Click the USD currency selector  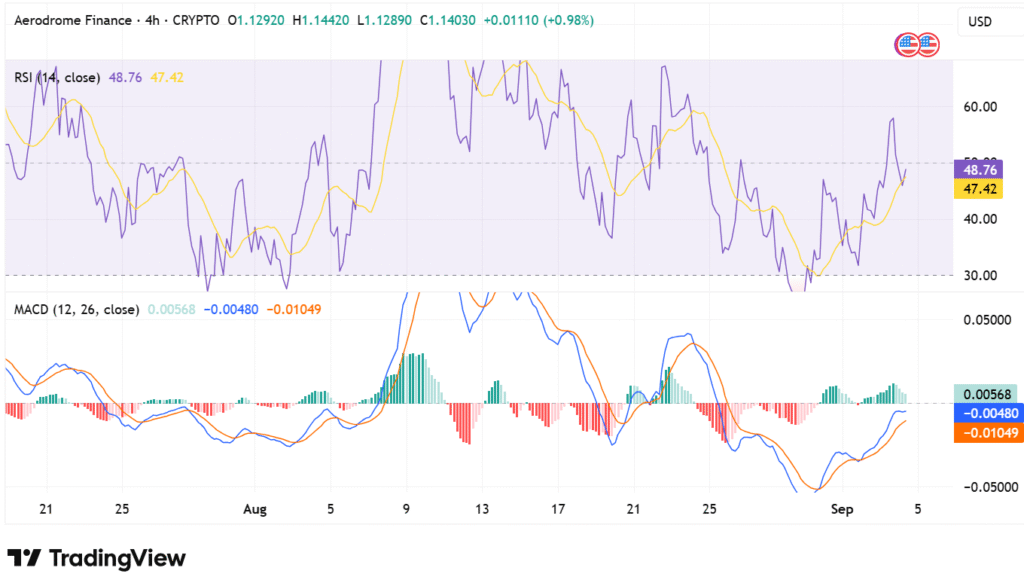980,22
